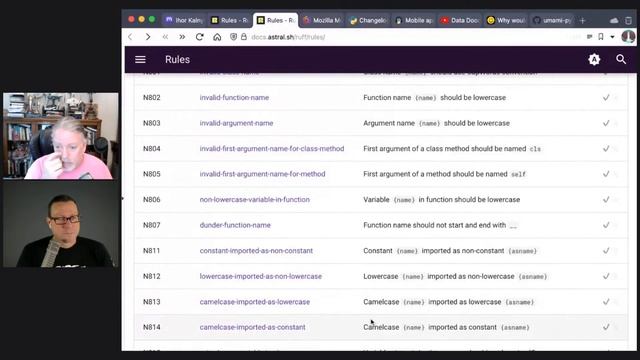The height and width of the screenshot is (360, 640).
Task: Toggle the color theme icon in header
Action: pos(594,60)
